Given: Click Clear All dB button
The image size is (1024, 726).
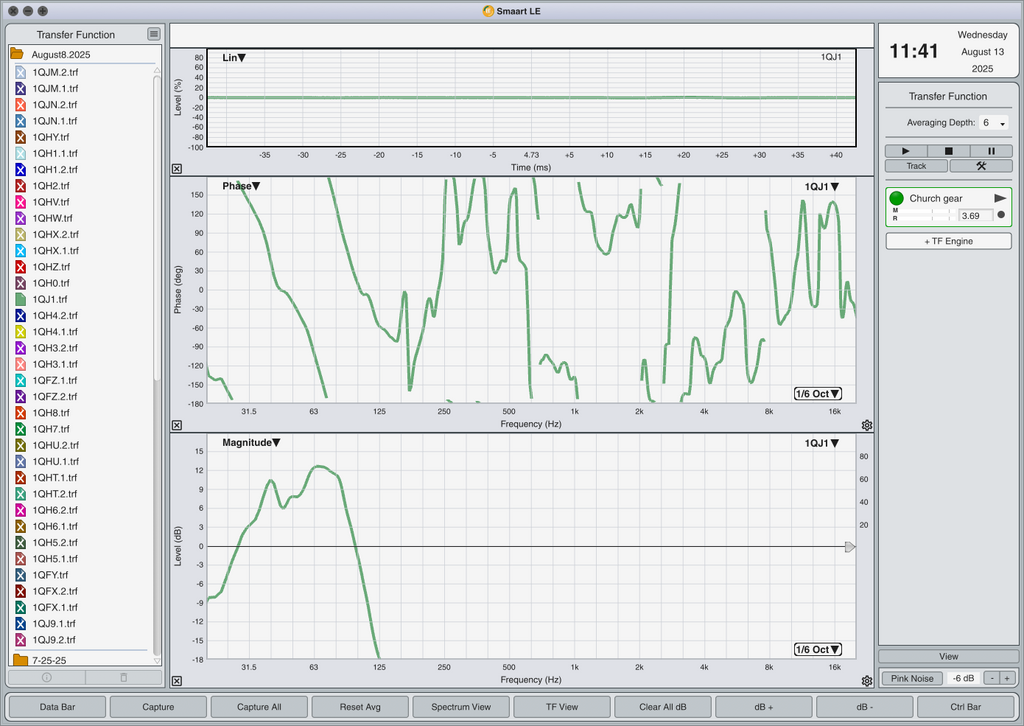Looking at the screenshot, I should click(x=663, y=706).
